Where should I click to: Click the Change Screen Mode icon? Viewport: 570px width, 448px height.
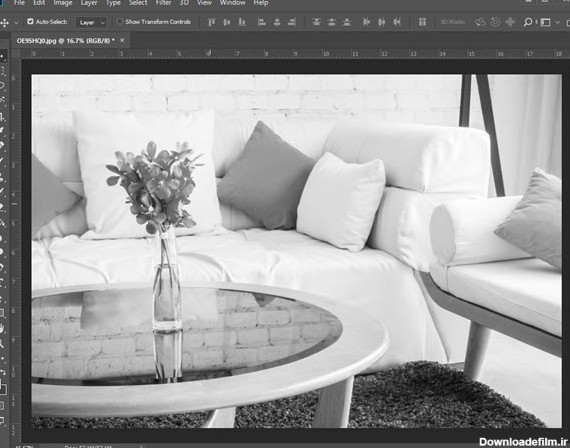[2, 421]
